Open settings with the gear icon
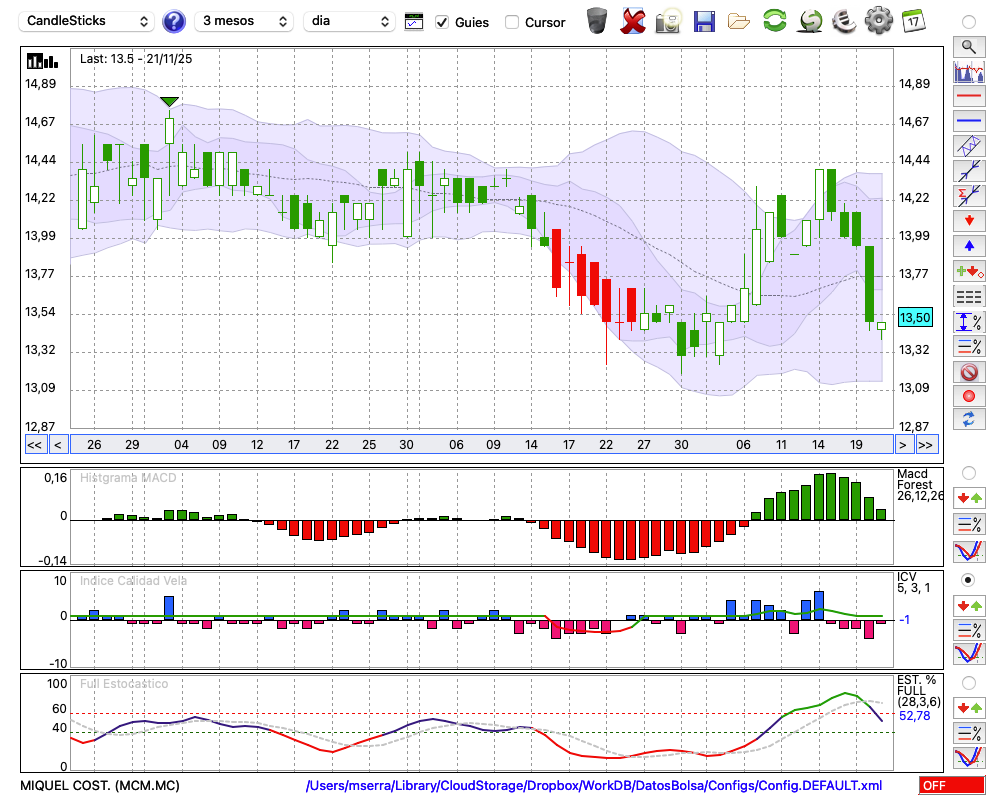The height and width of the screenshot is (800, 1000). click(x=879, y=21)
